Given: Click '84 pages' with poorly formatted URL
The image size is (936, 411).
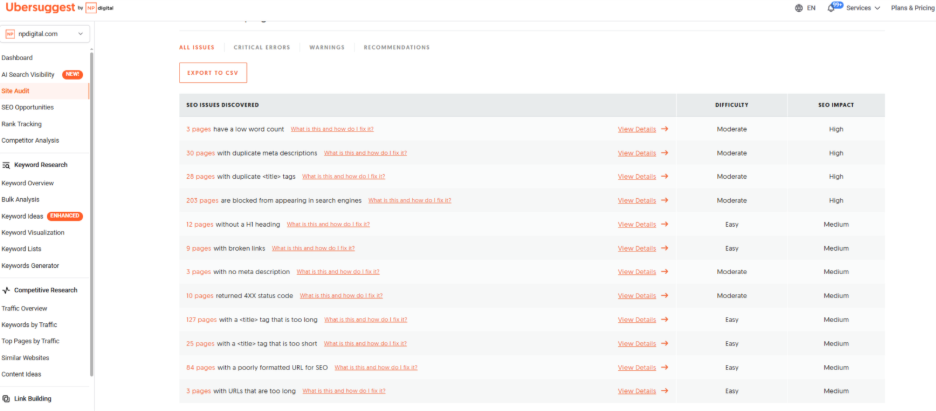Looking at the screenshot, I should (199, 367).
